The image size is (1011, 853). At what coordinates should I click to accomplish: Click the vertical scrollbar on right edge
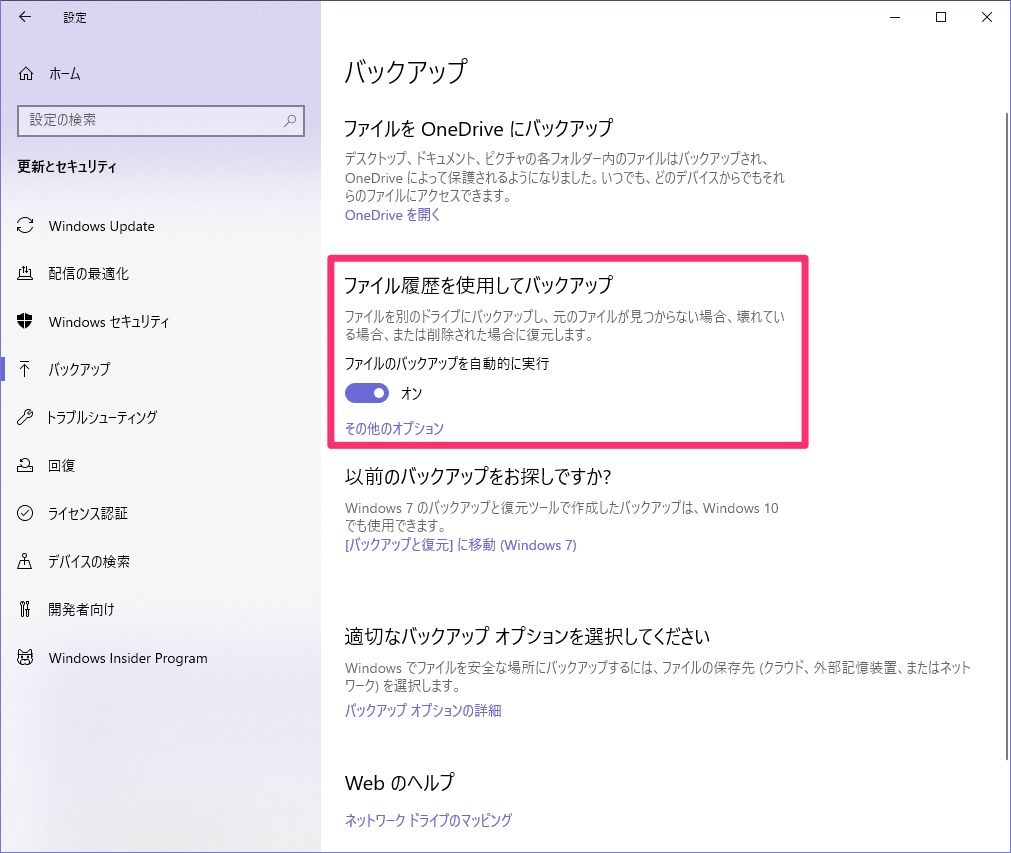coord(1007,436)
